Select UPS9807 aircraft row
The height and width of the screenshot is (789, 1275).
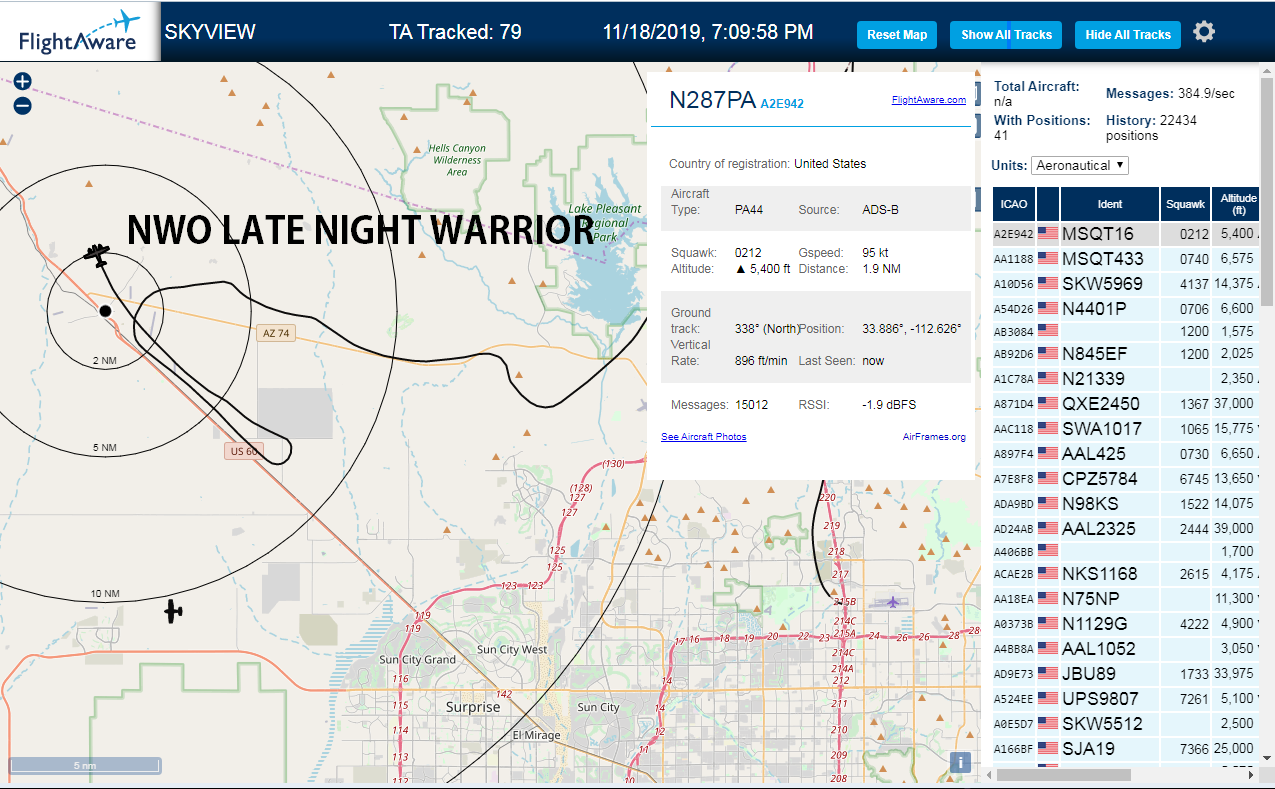click(x=1126, y=699)
